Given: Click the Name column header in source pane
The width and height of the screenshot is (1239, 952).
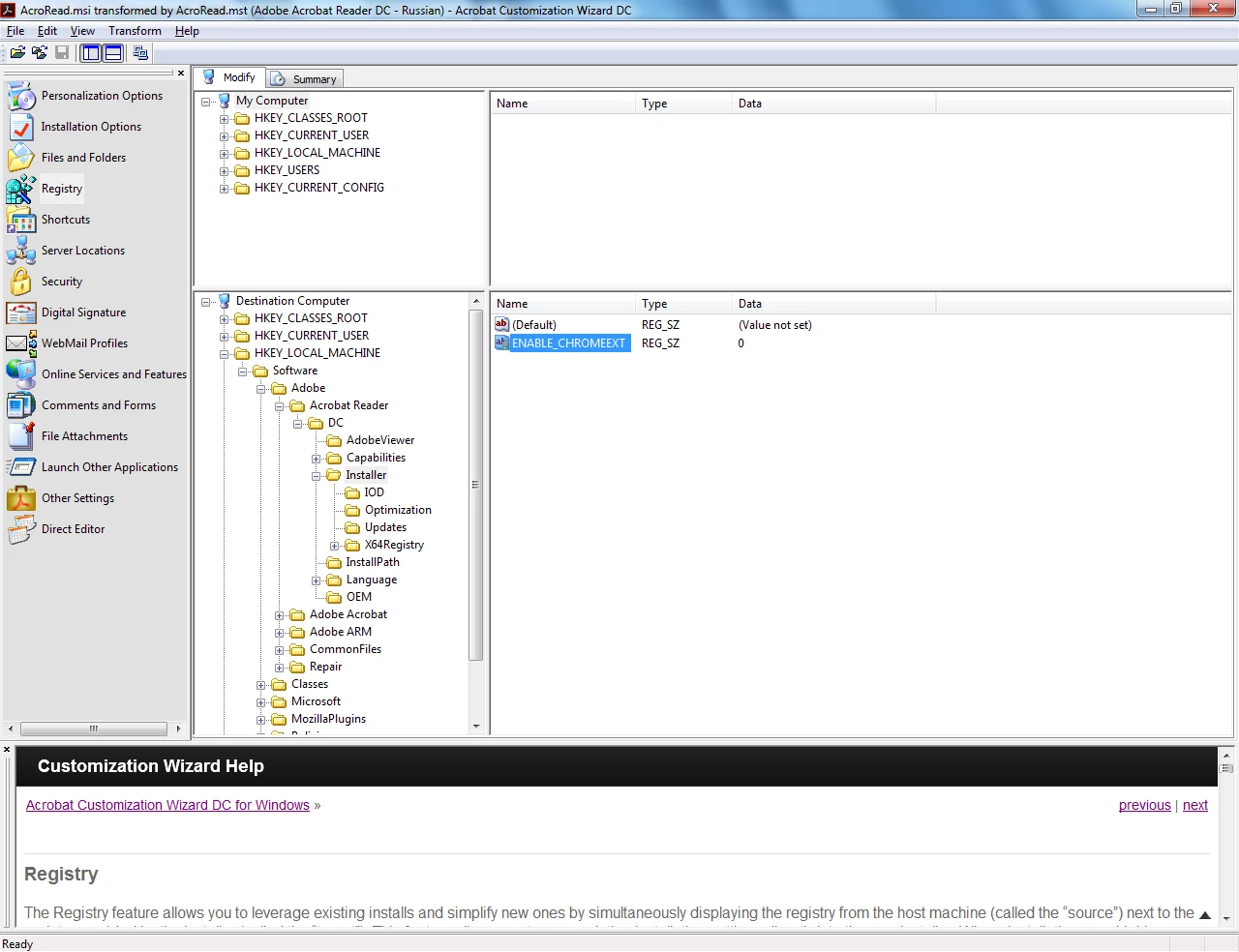Looking at the screenshot, I should click(x=563, y=104).
